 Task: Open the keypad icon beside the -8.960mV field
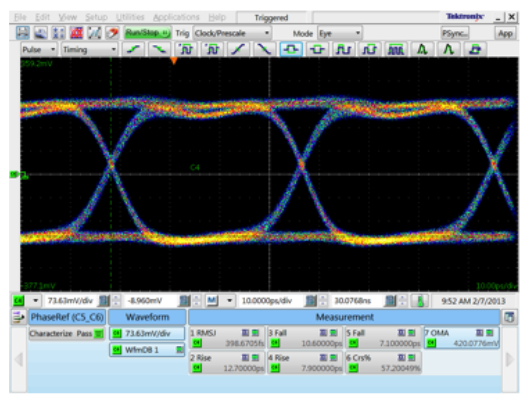pyautogui.click(x=184, y=301)
